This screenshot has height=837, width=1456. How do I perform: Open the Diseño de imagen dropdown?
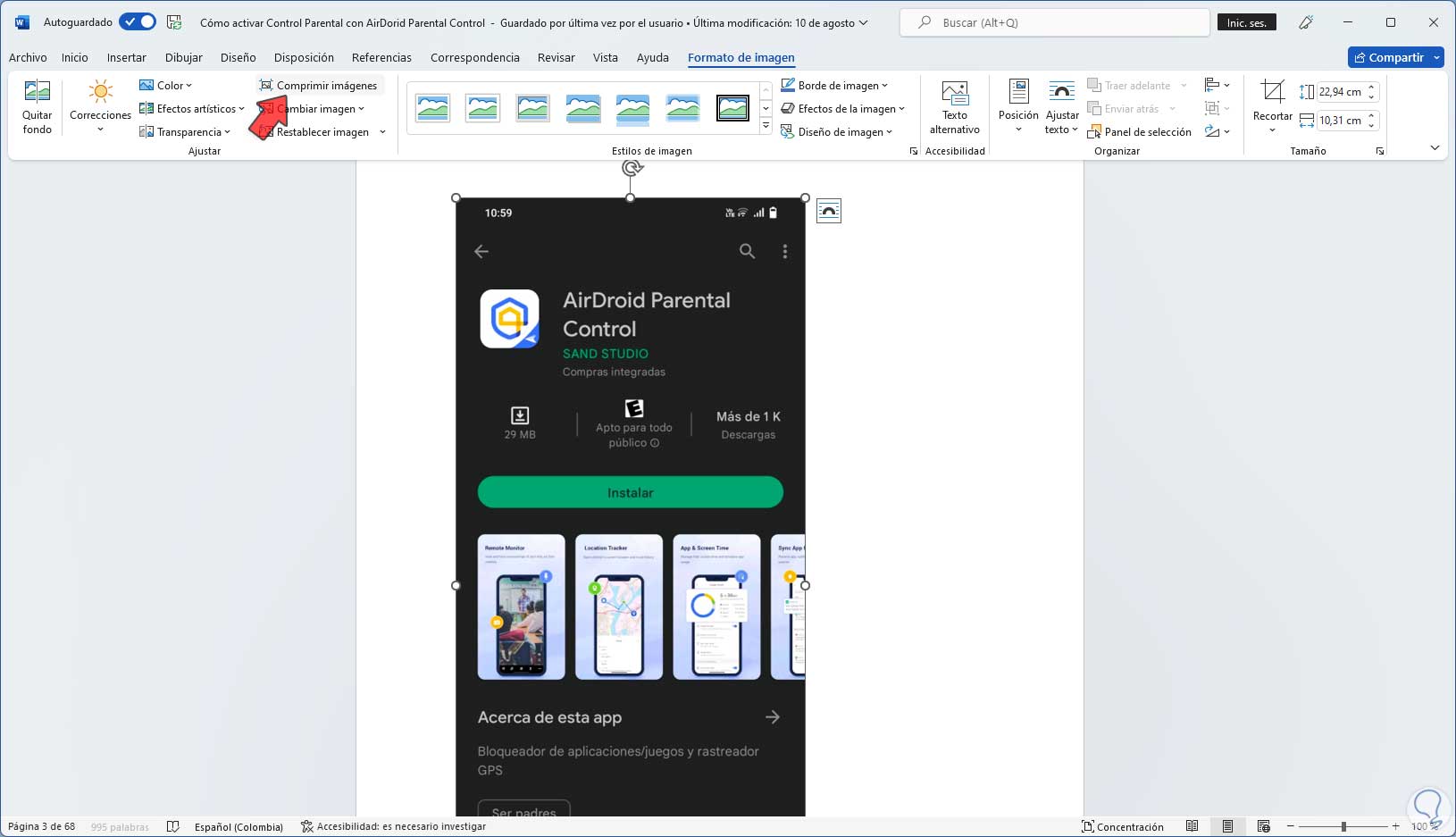(836, 132)
